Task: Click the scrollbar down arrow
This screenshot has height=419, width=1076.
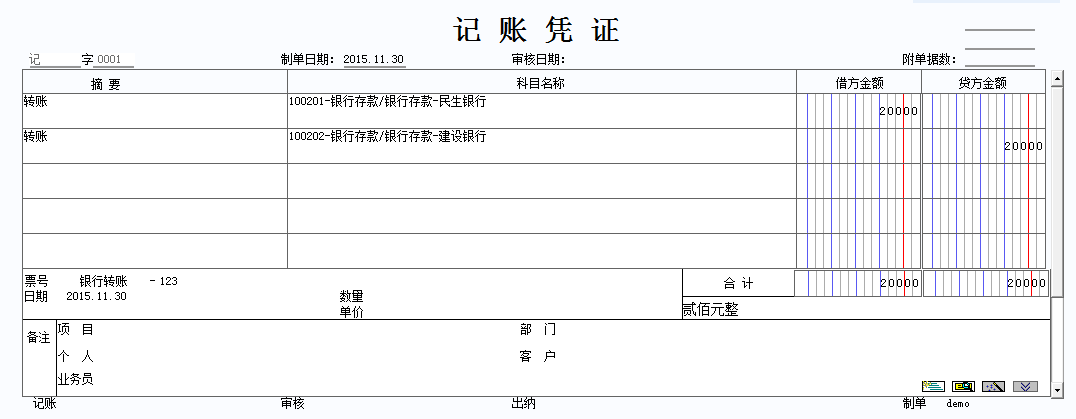Action: (1056, 391)
